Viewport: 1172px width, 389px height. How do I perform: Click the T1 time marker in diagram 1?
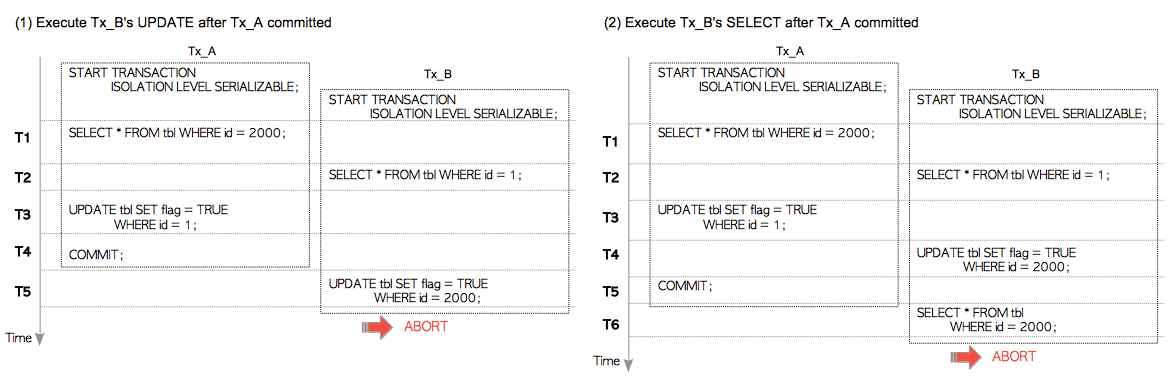[23, 137]
